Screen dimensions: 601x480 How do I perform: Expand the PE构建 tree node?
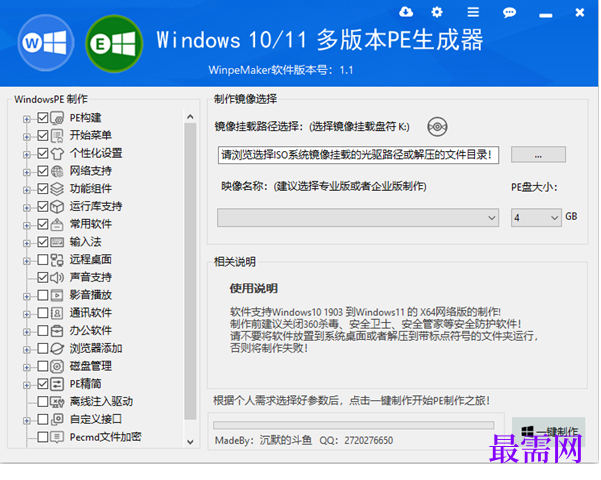point(26,119)
